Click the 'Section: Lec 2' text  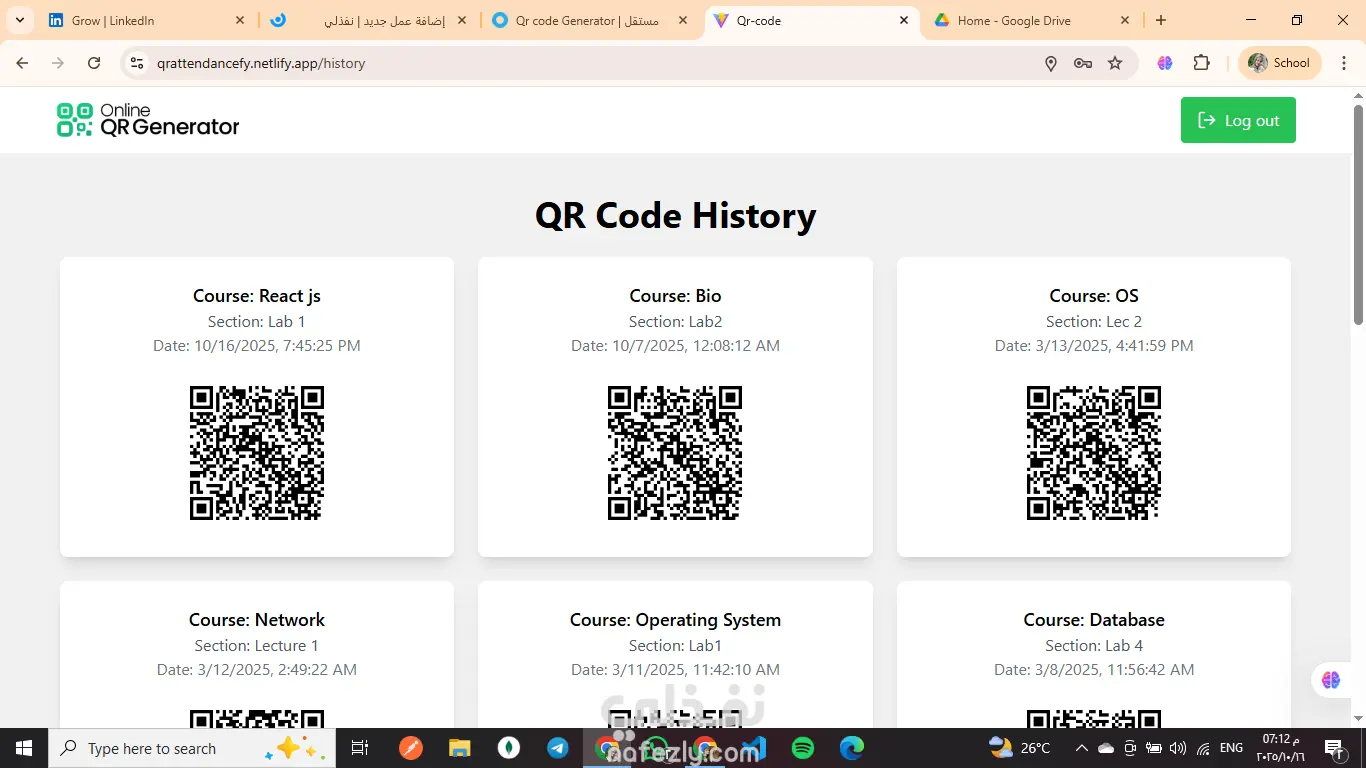tap(1094, 322)
